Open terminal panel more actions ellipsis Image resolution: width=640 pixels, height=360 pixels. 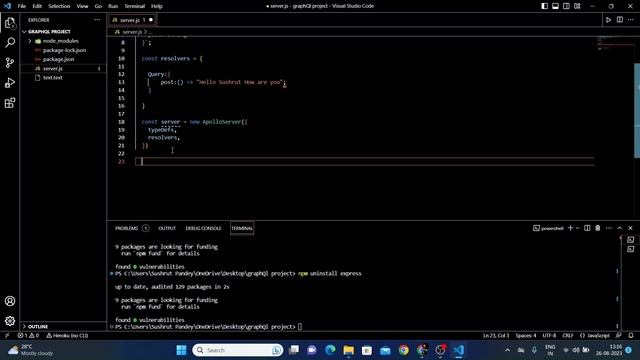tap(609, 228)
